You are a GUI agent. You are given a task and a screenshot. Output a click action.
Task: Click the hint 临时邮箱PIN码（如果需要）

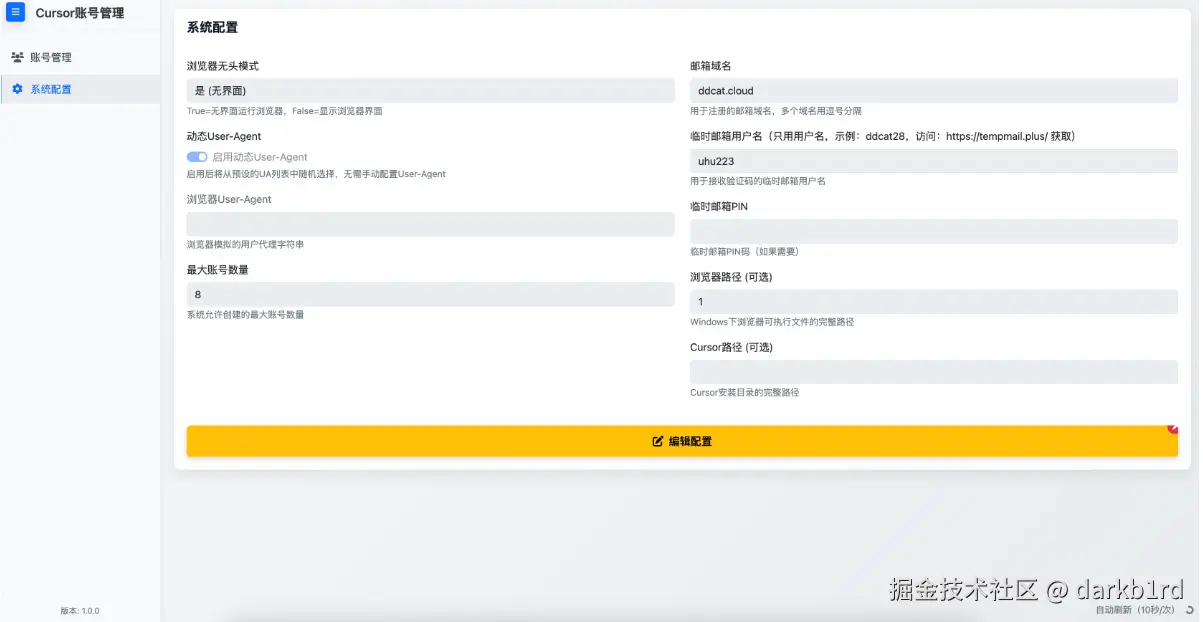tap(744, 252)
